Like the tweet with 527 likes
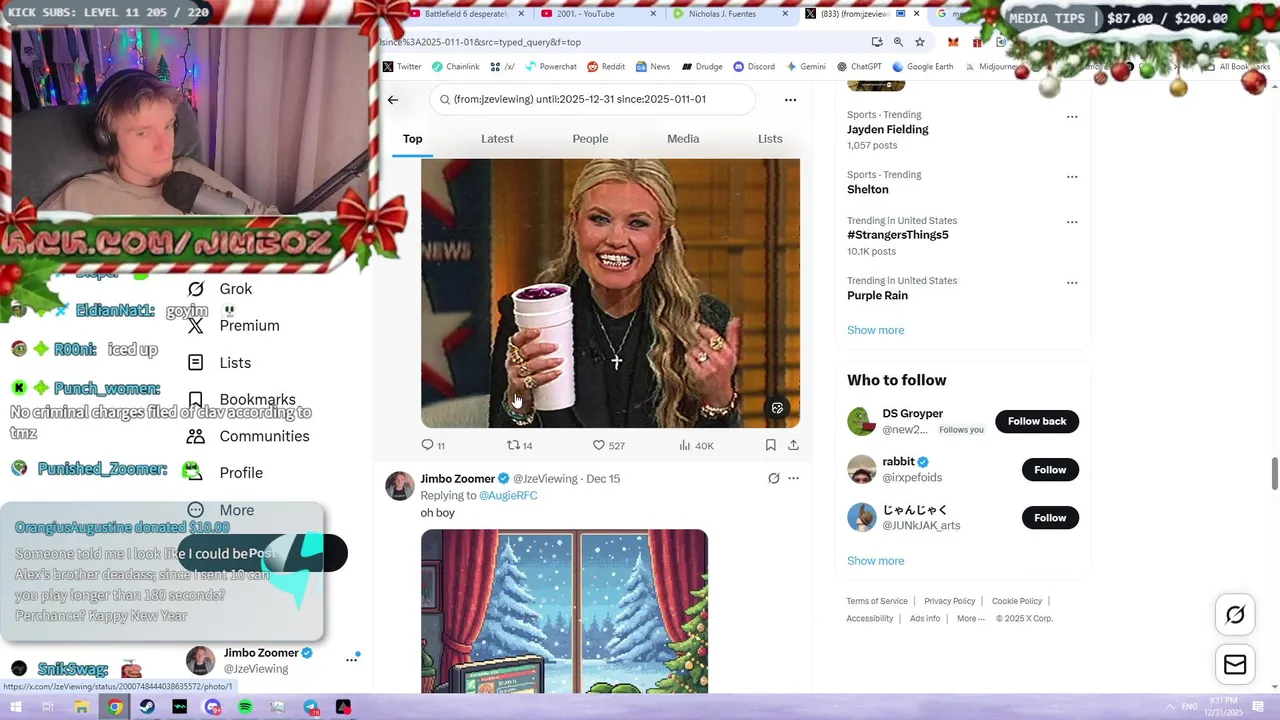The height and width of the screenshot is (720, 1280). [608, 445]
